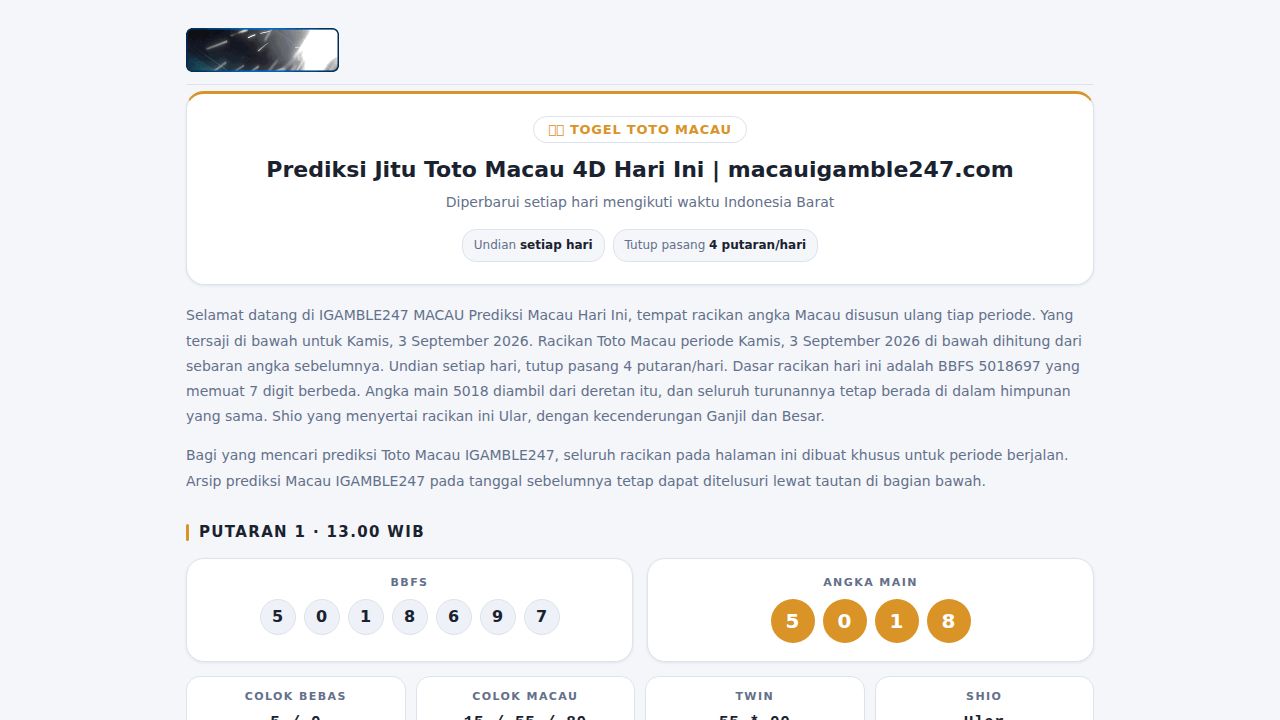Screen dimensions: 1280x720
Task: Select the "Diperbarui setiap hari" subtitle text
Action: [x=640, y=202]
